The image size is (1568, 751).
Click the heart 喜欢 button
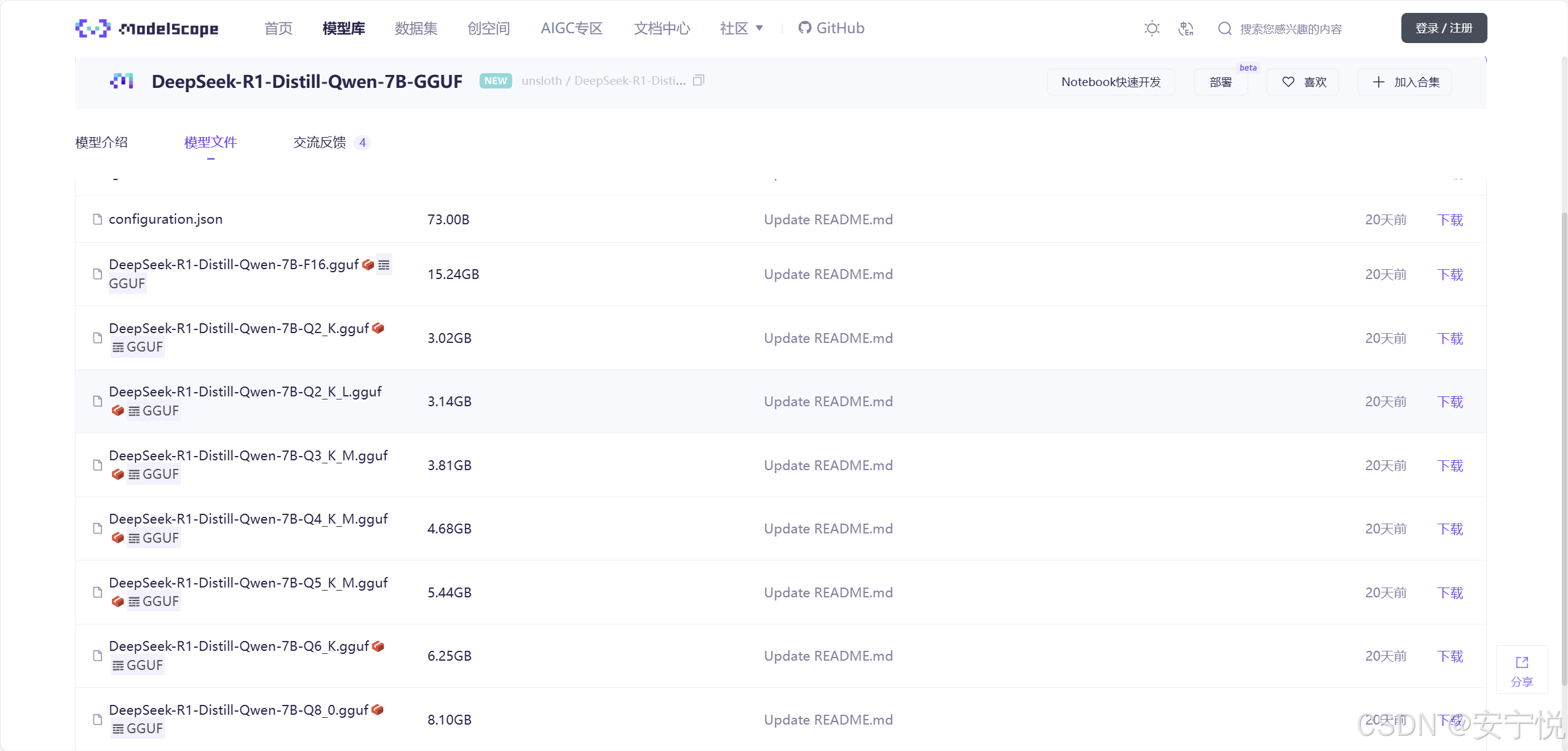pyautogui.click(x=1303, y=82)
